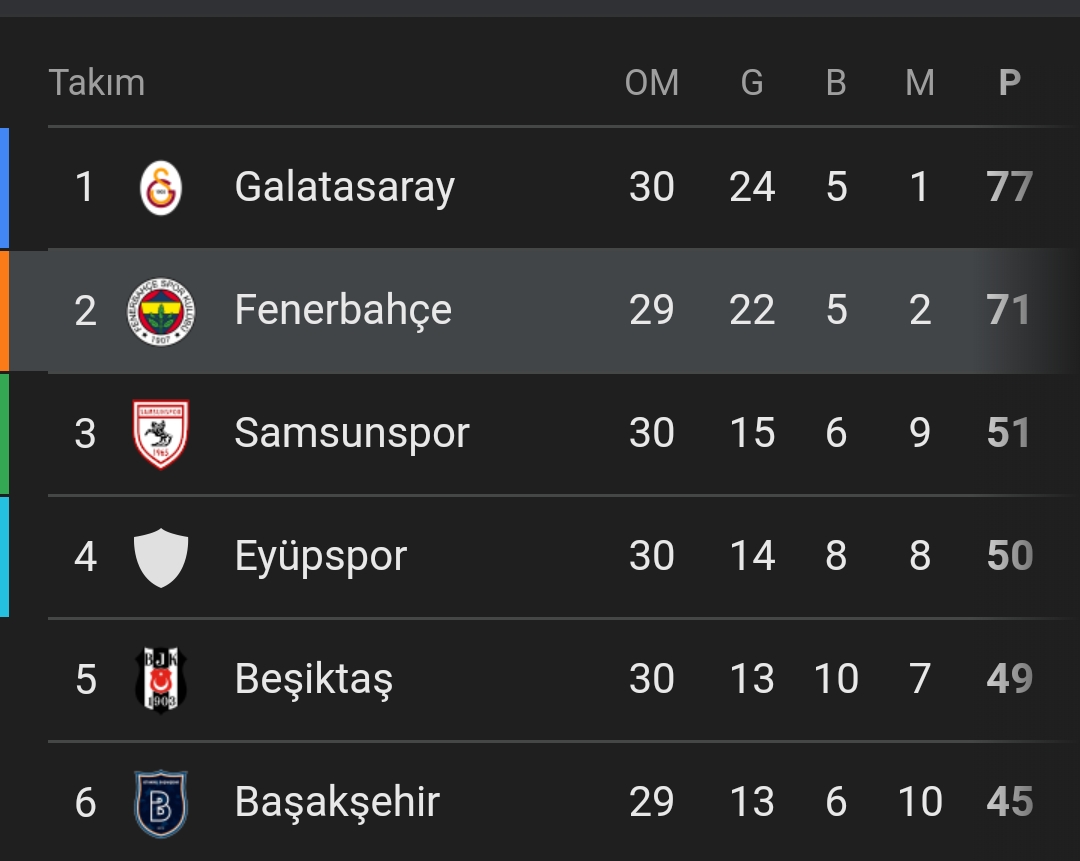The height and width of the screenshot is (861, 1080).
Task: Open the Eyüpspor team name
Action: pos(320,557)
